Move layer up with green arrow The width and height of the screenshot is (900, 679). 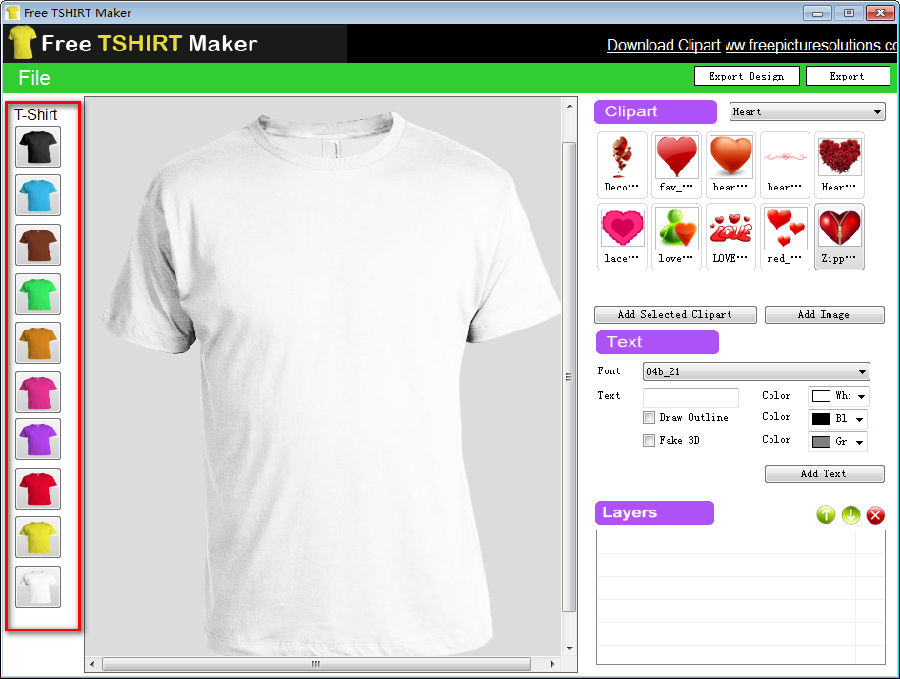(825, 514)
